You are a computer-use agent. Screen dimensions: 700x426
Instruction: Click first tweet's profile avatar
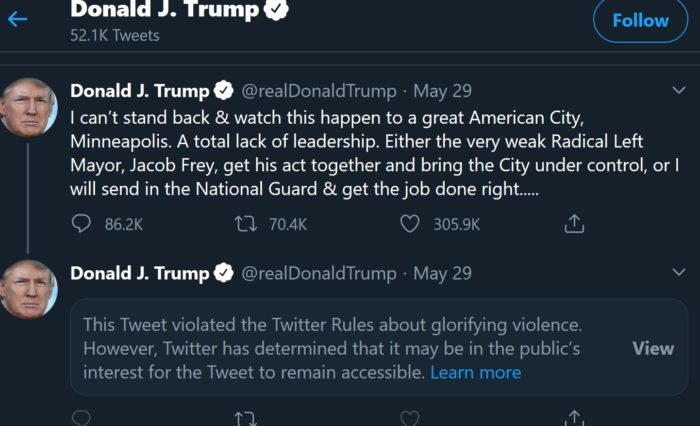click(28, 106)
